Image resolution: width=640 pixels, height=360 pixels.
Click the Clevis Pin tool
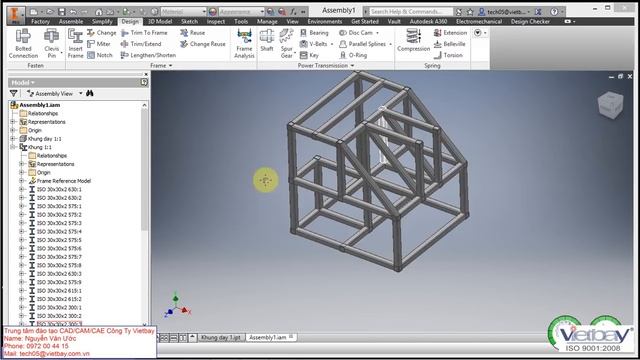52,44
